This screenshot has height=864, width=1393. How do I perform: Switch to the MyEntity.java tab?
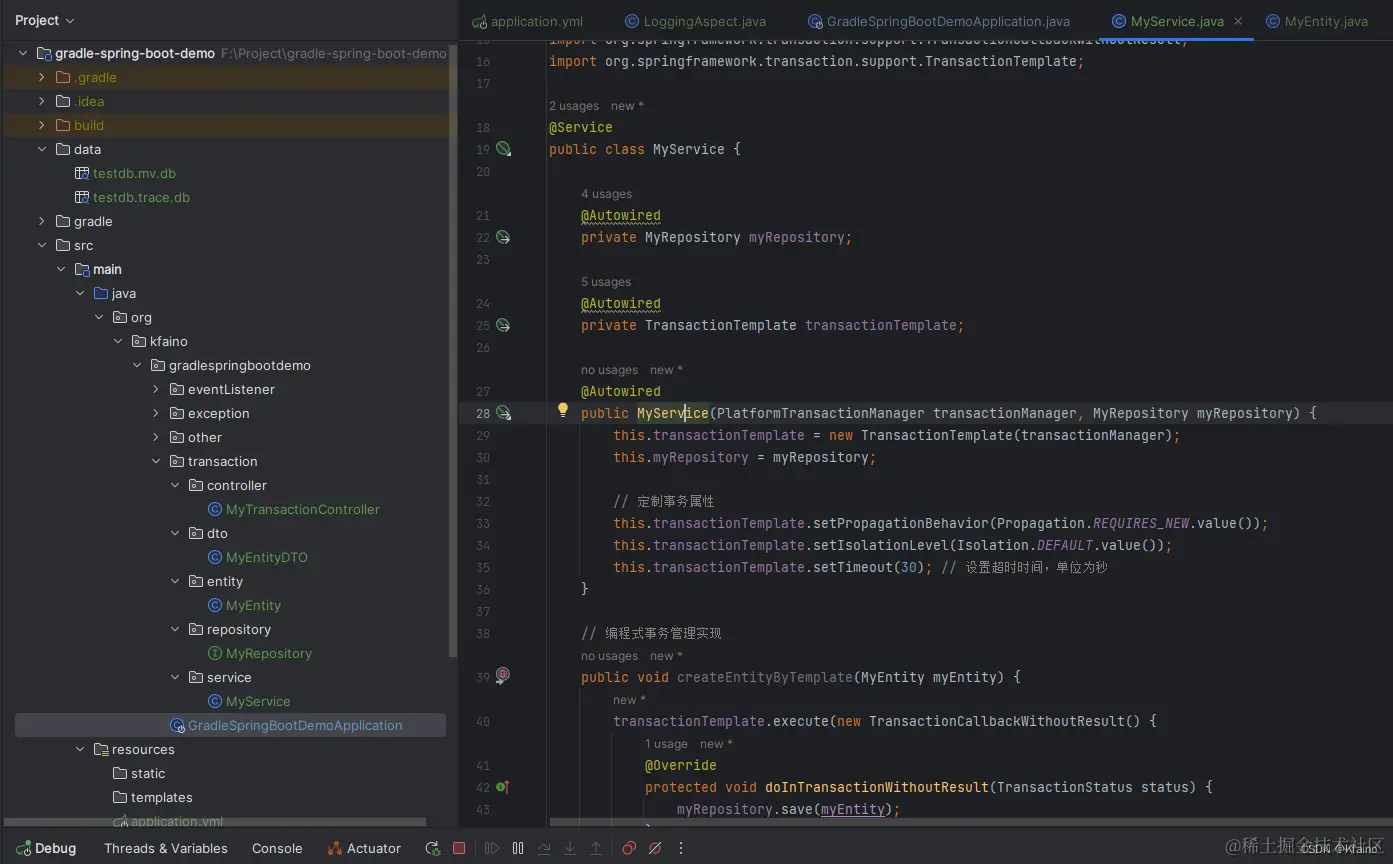coord(1317,21)
